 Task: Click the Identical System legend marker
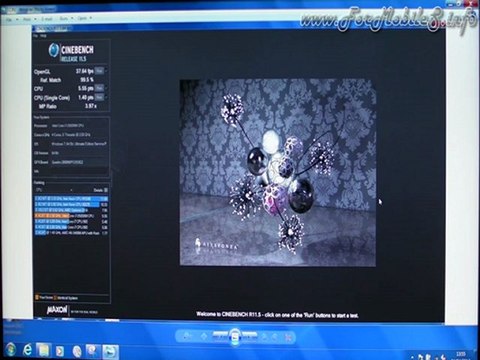tap(56, 298)
